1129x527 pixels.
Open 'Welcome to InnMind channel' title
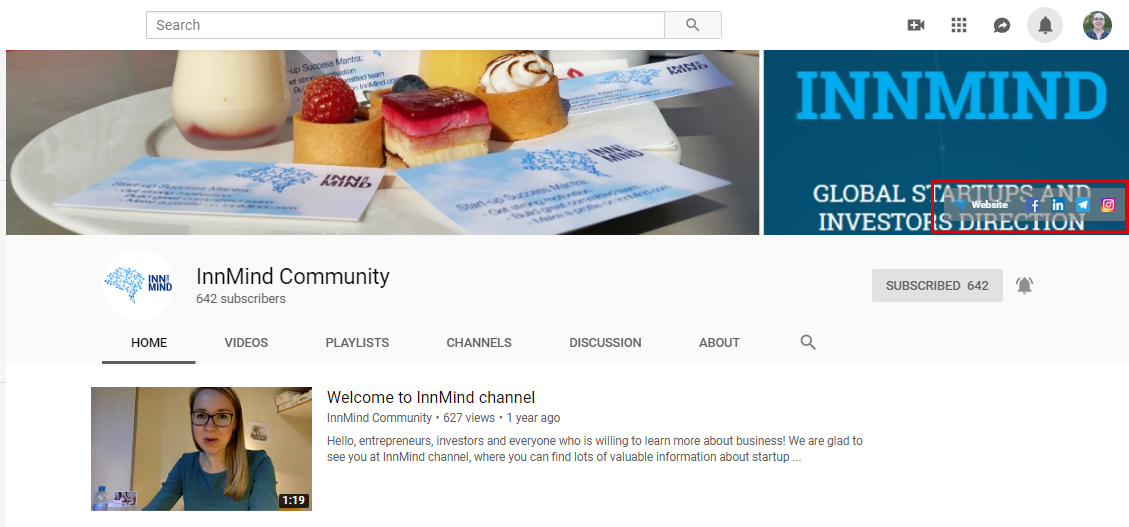tap(431, 397)
